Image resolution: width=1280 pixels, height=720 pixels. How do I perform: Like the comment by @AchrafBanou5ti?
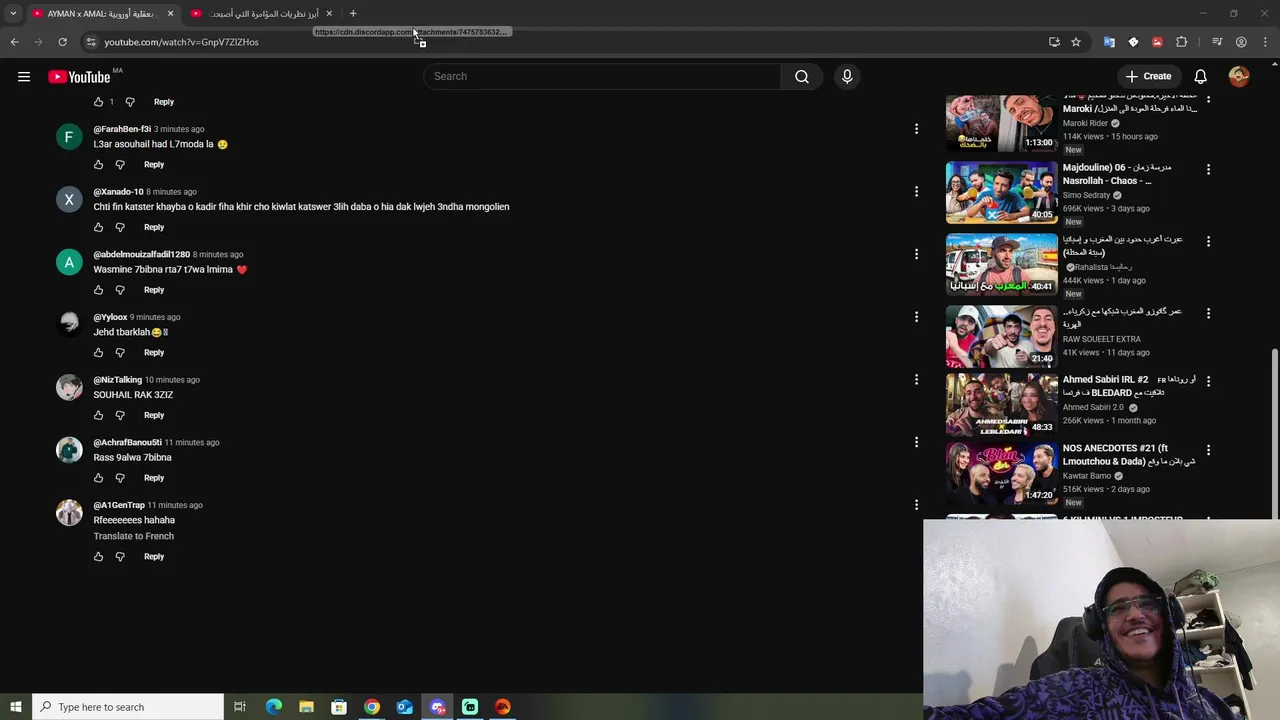click(x=98, y=478)
